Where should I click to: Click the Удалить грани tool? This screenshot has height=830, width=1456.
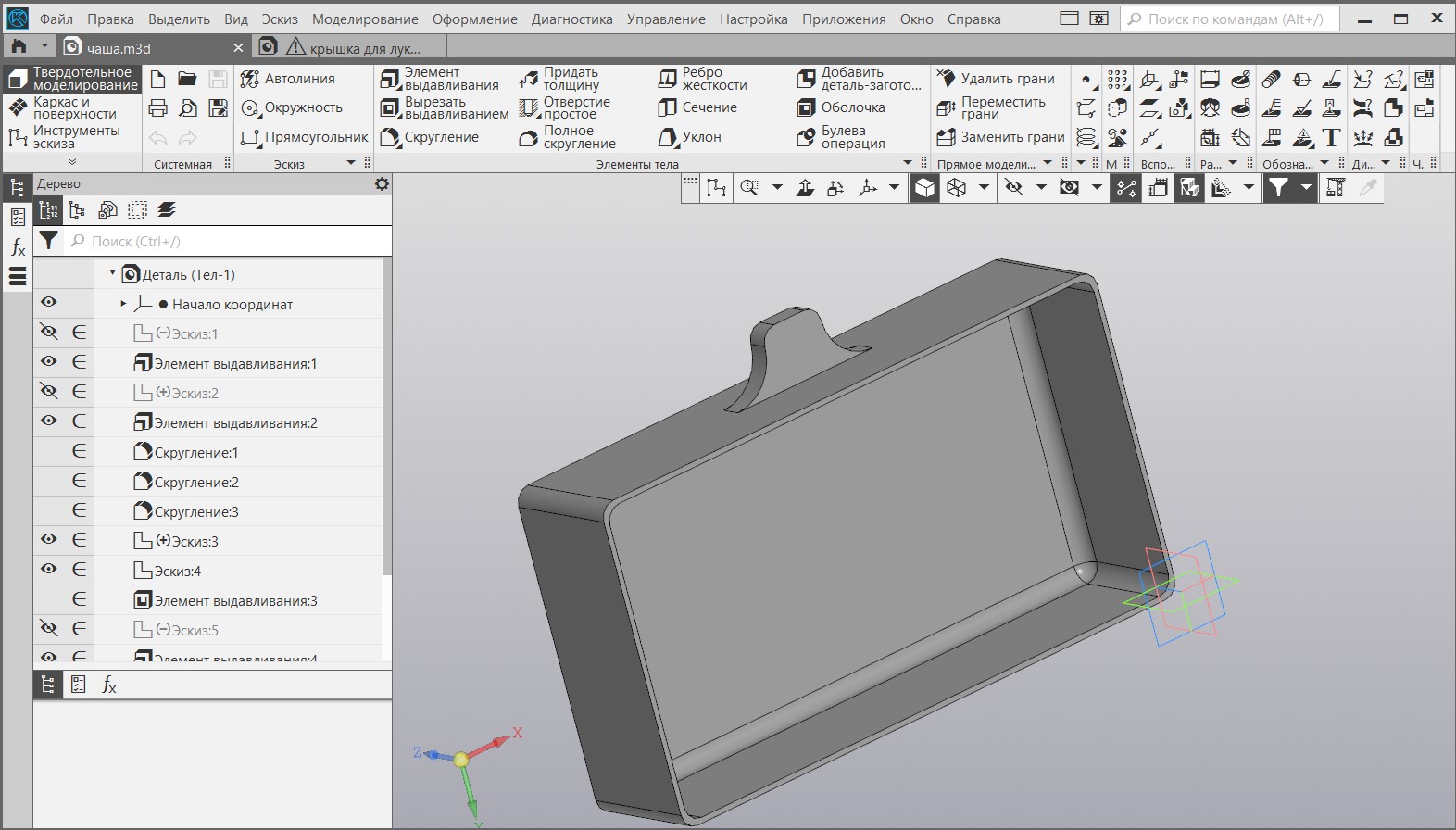click(996, 79)
